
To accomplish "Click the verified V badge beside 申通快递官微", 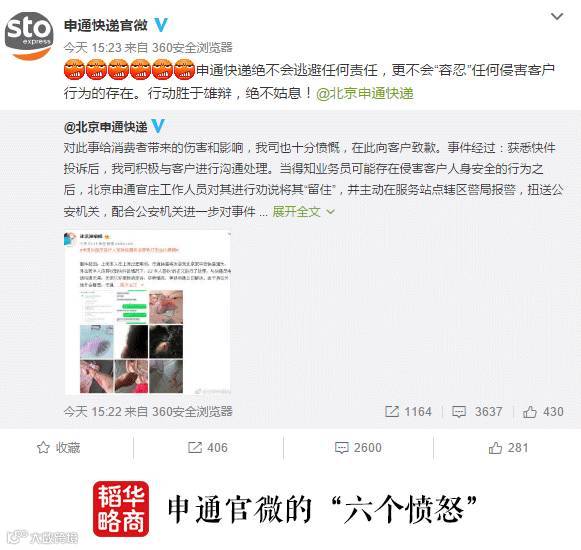I will click(x=161, y=25).
